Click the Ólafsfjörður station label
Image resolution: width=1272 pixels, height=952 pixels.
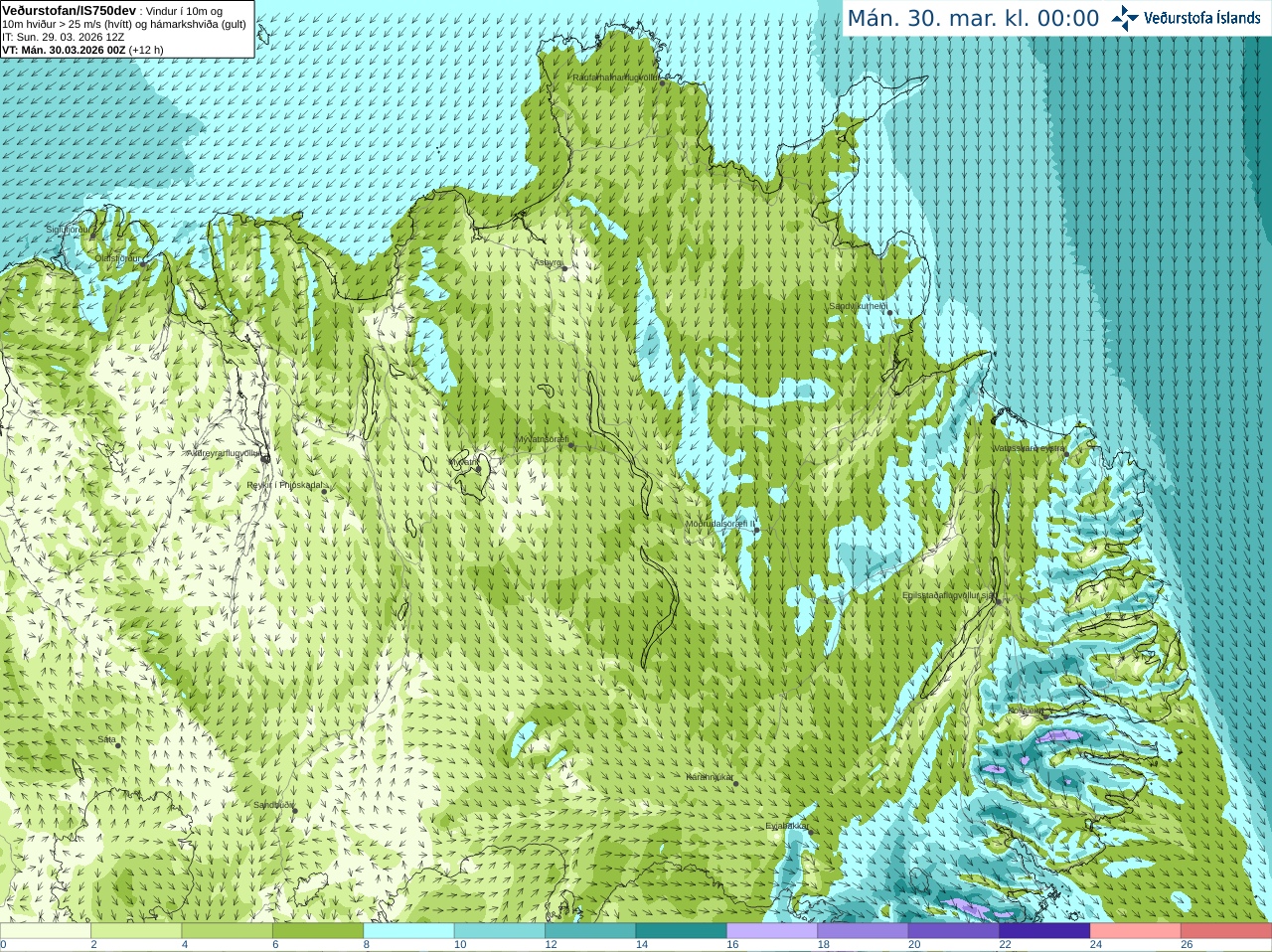tap(118, 258)
